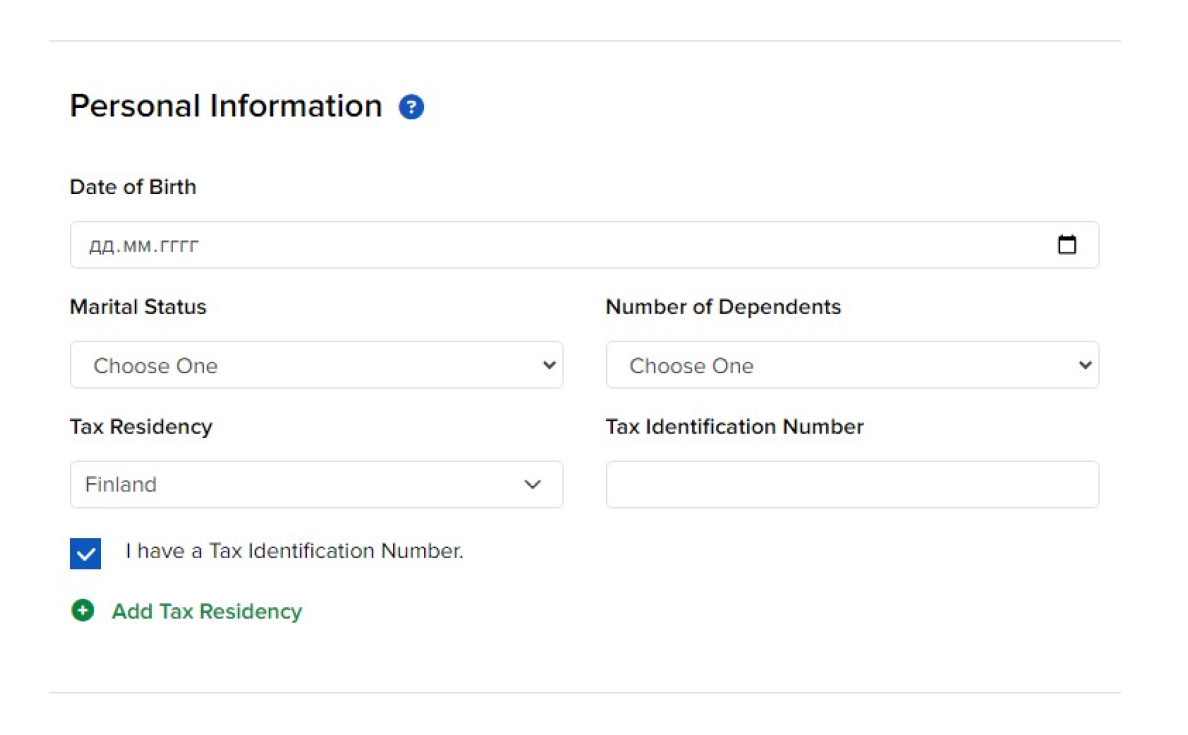Click the chevron on the Marital Status dropdown
Screen dimensions: 1188x735
point(549,365)
